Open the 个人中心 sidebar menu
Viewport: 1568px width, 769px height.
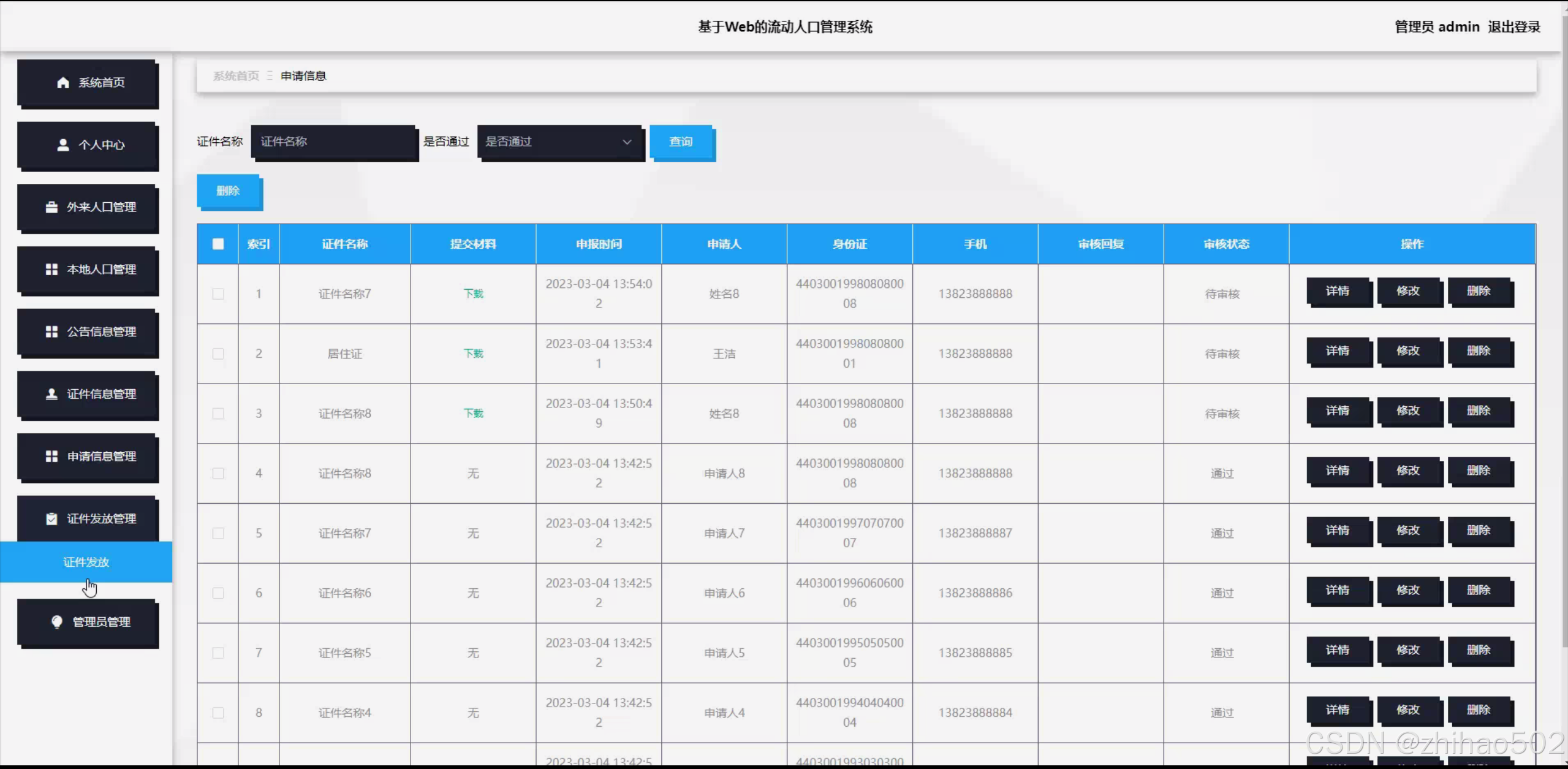88,145
